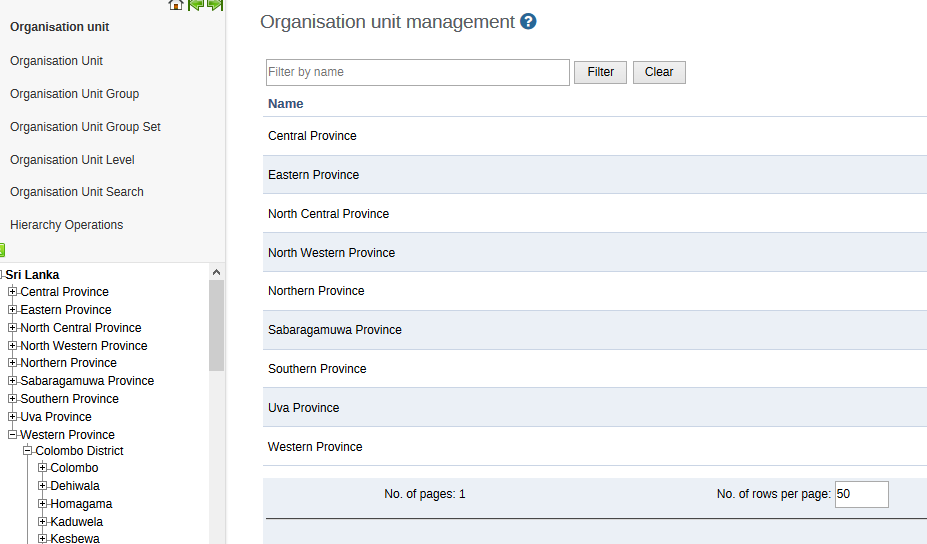Click the tree panel scrollbar up arrow
This screenshot has height=544, width=927.
click(x=216, y=272)
